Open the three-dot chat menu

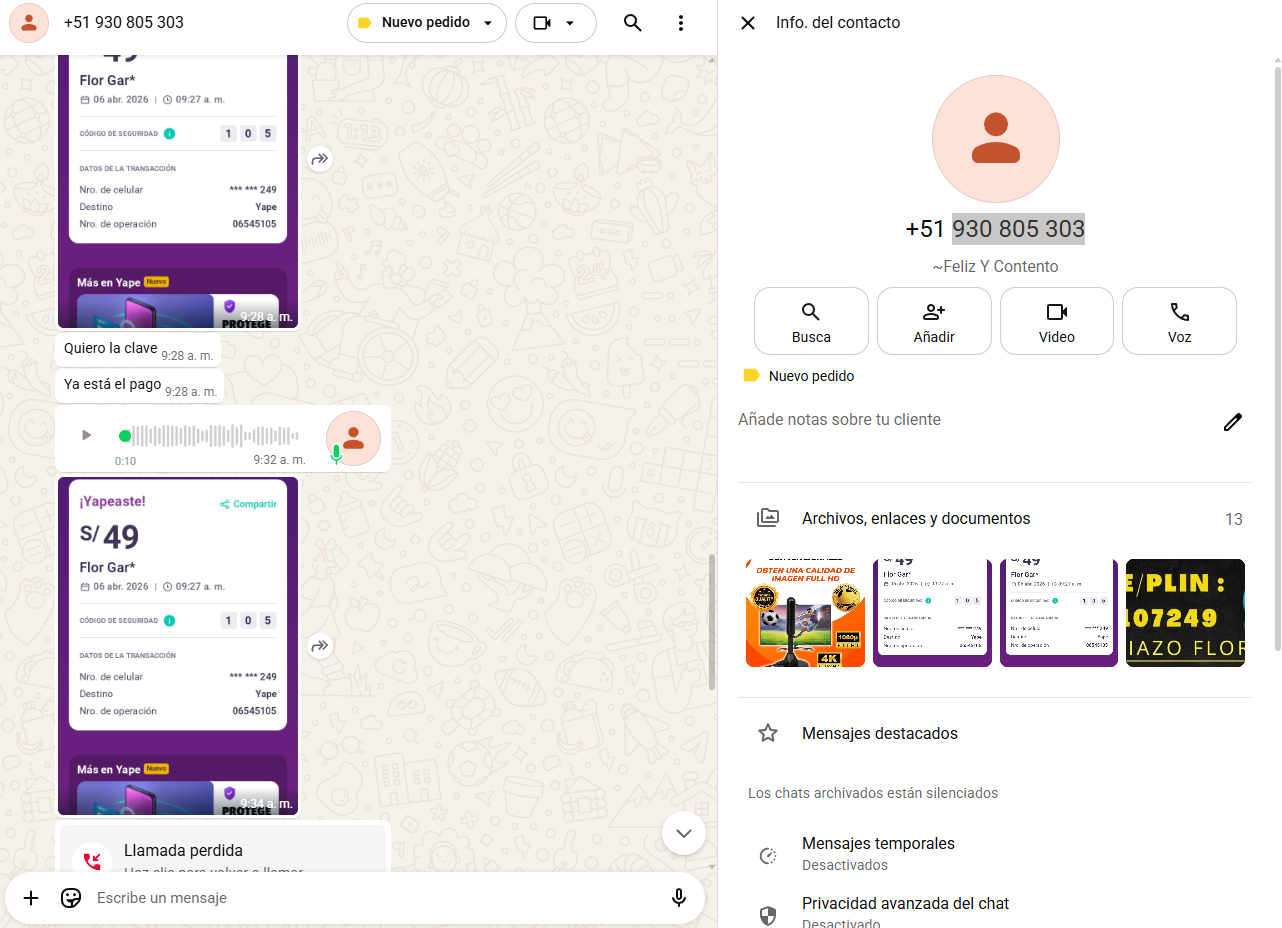pos(680,23)
